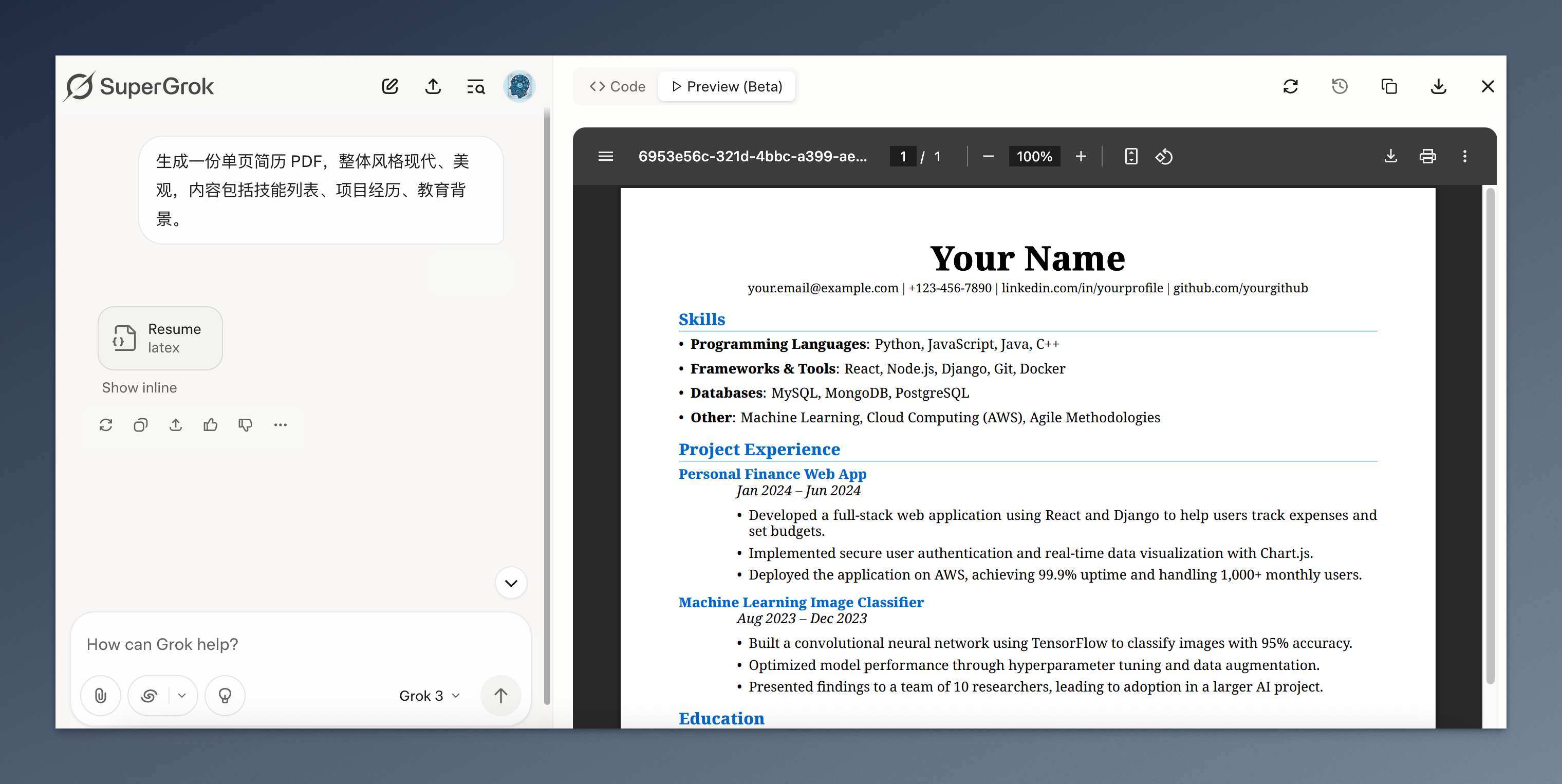Switch to the Code tab

(617, 87)
